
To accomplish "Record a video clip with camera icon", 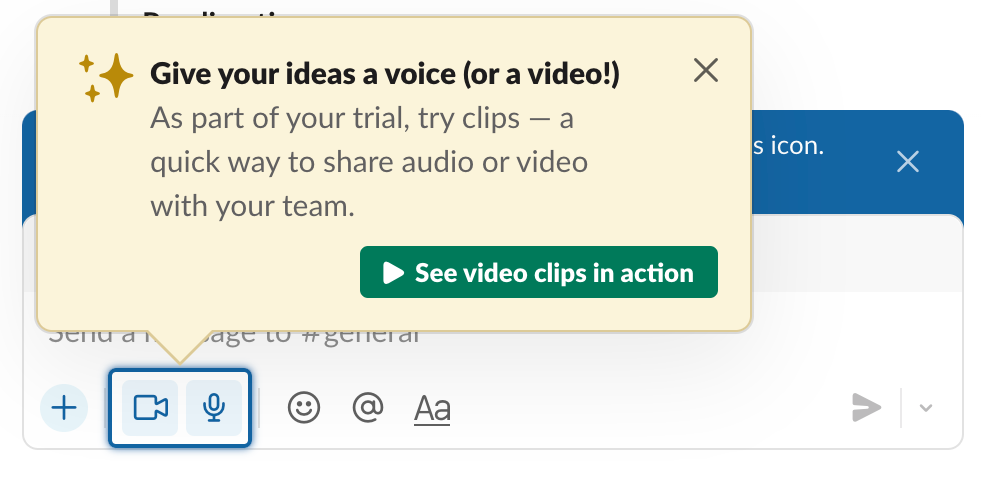I will 150,408.
